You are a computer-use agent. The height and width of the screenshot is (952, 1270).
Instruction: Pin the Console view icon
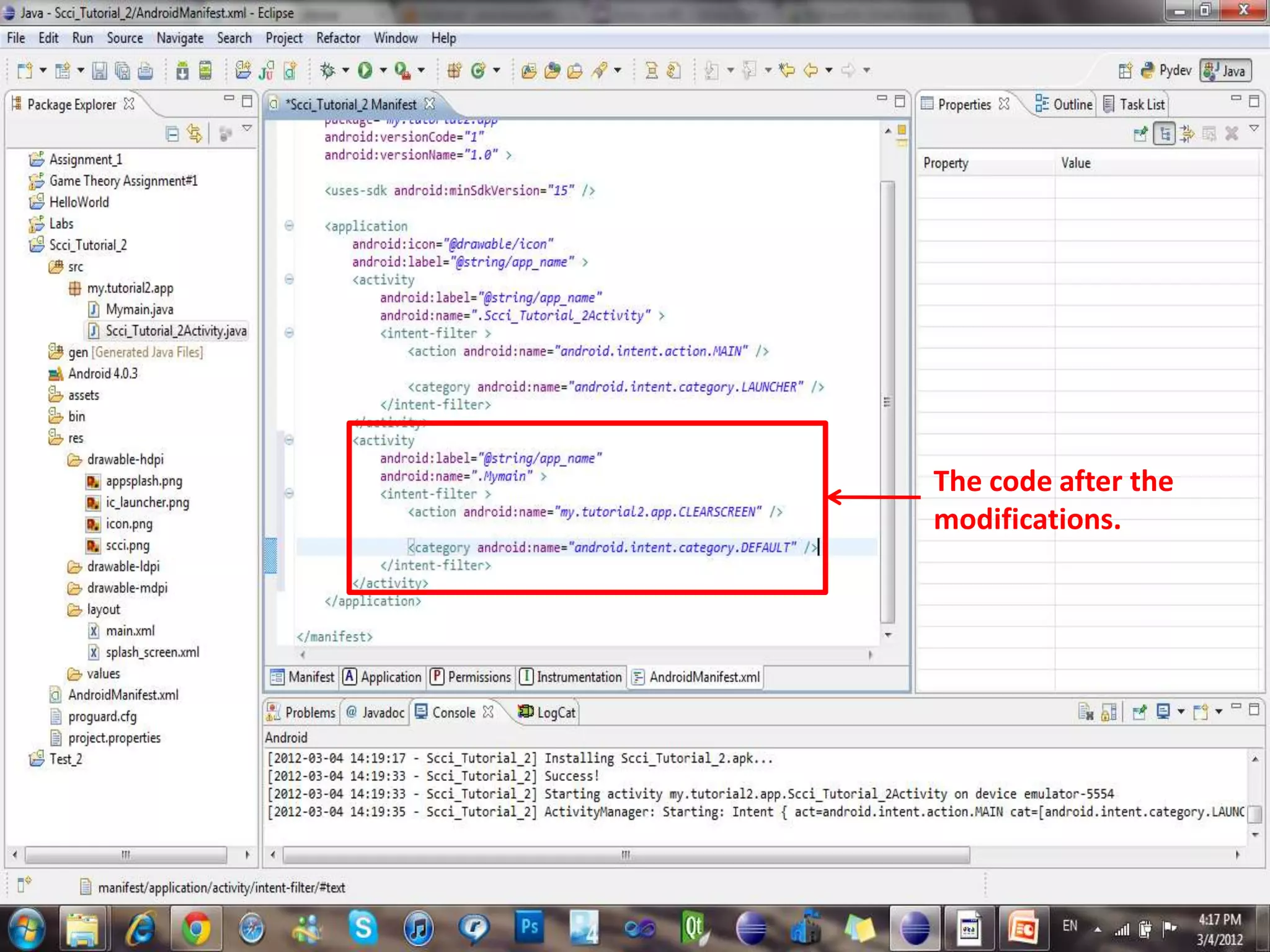pos(1139,712)
